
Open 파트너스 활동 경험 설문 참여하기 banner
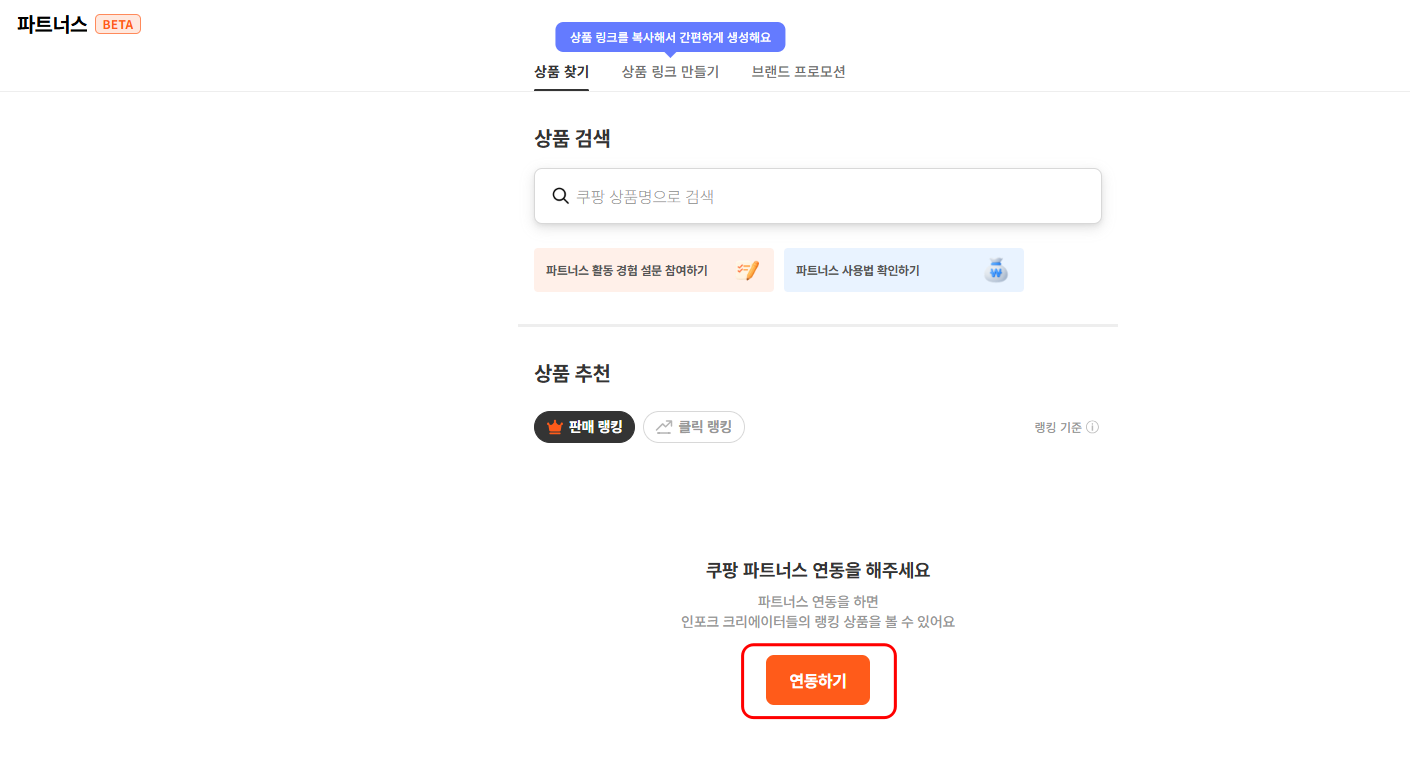coord(654,270)
